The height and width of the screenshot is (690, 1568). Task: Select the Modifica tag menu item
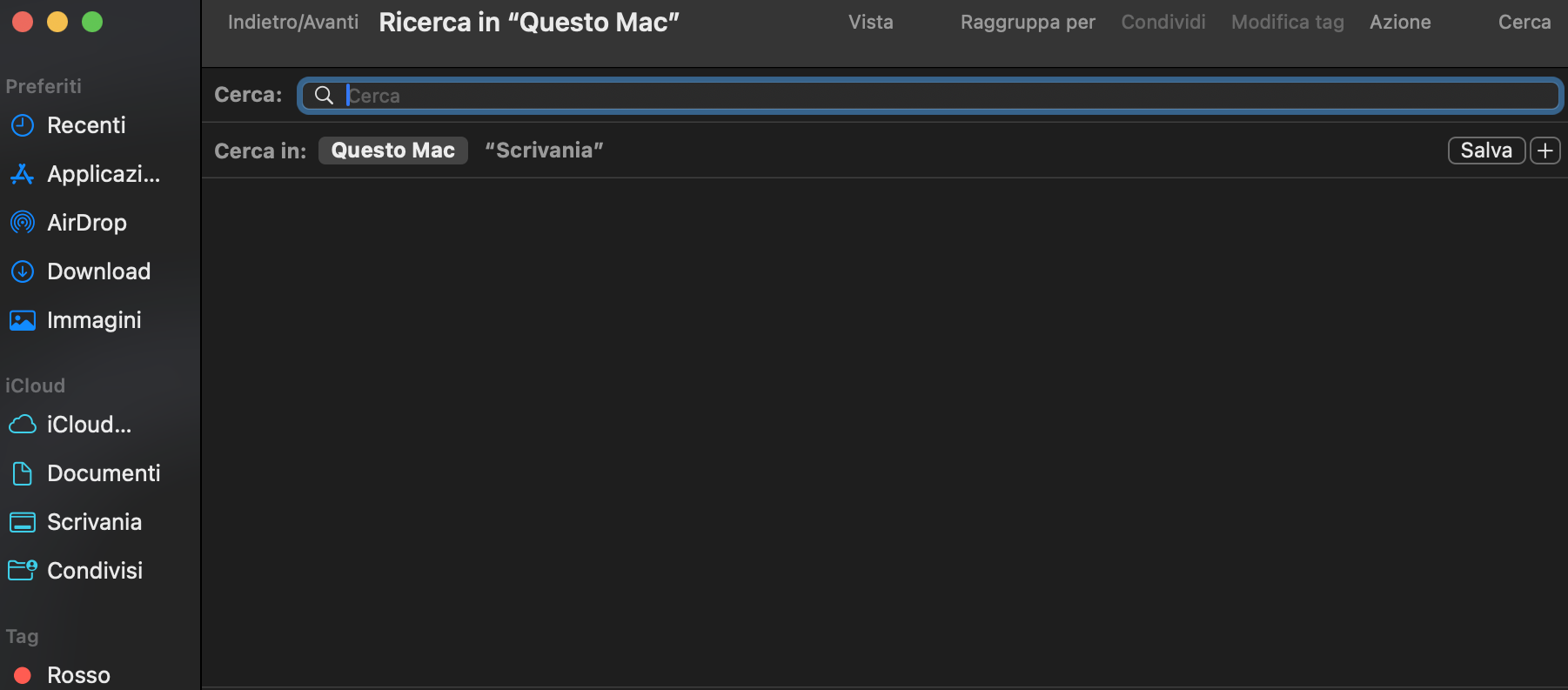(1286, 22)
